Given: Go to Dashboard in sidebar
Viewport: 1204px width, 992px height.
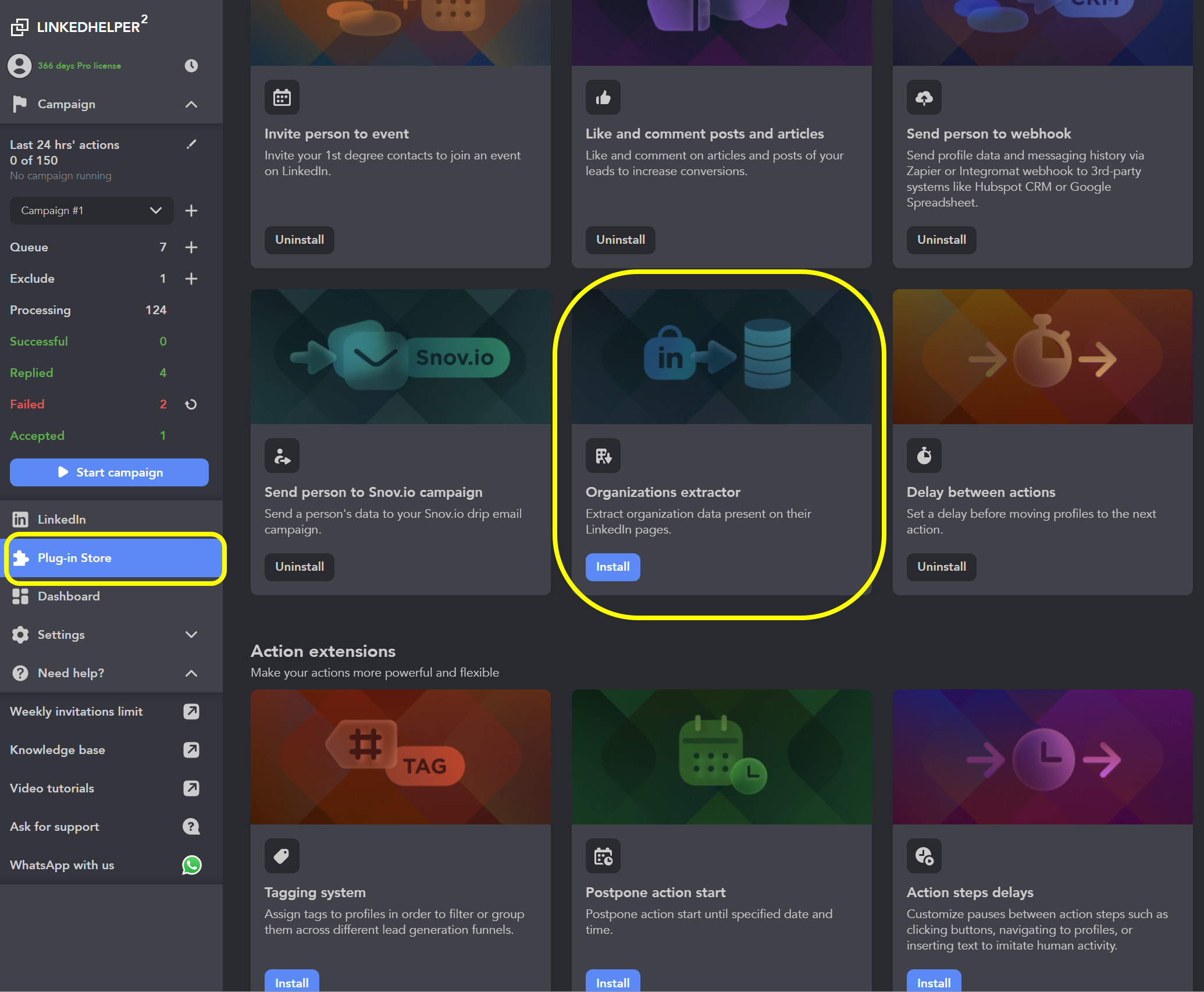Looking at the screenshot, I should click(x=112, y=596).
